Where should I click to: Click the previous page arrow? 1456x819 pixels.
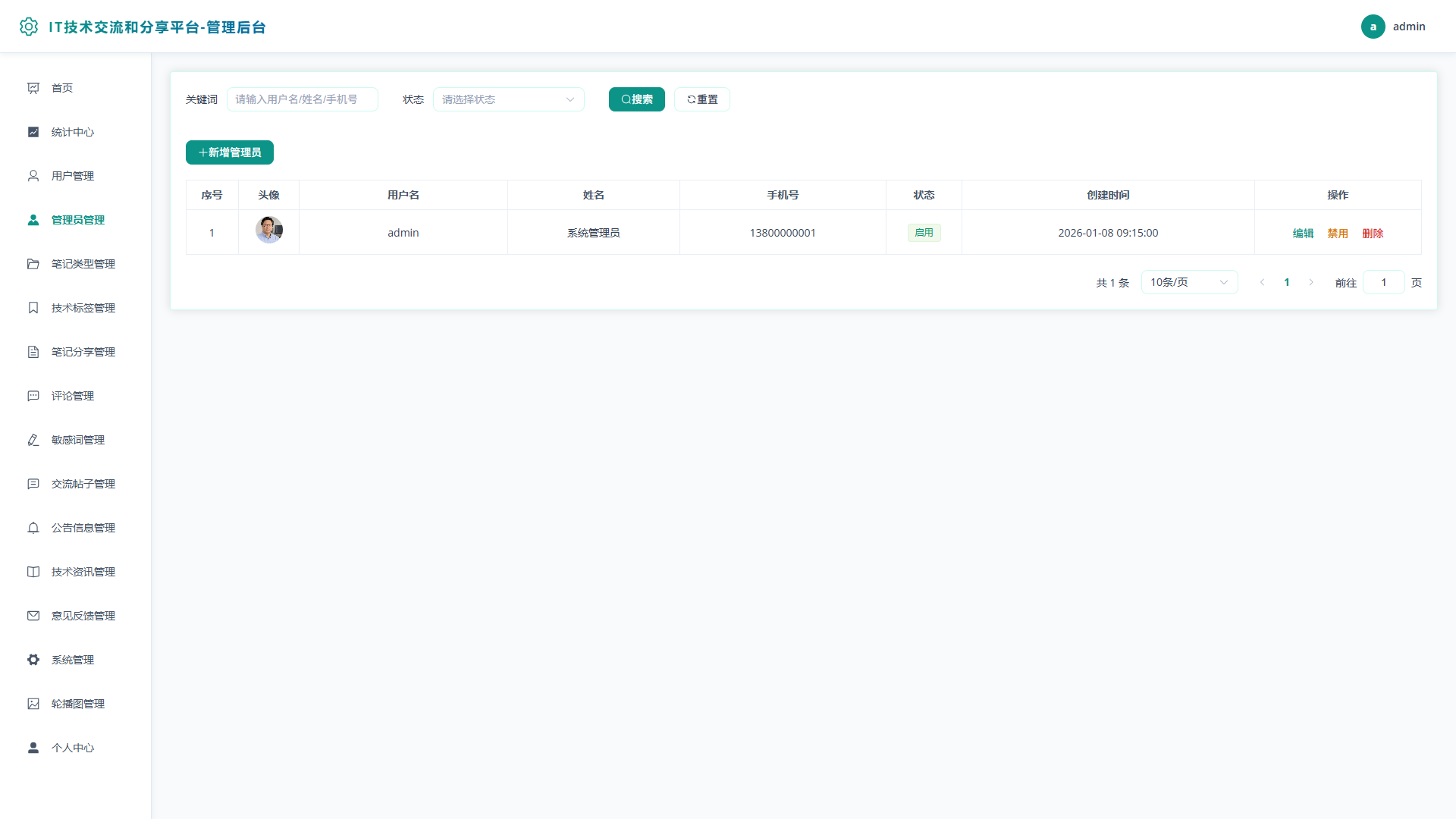(1262, 282)
